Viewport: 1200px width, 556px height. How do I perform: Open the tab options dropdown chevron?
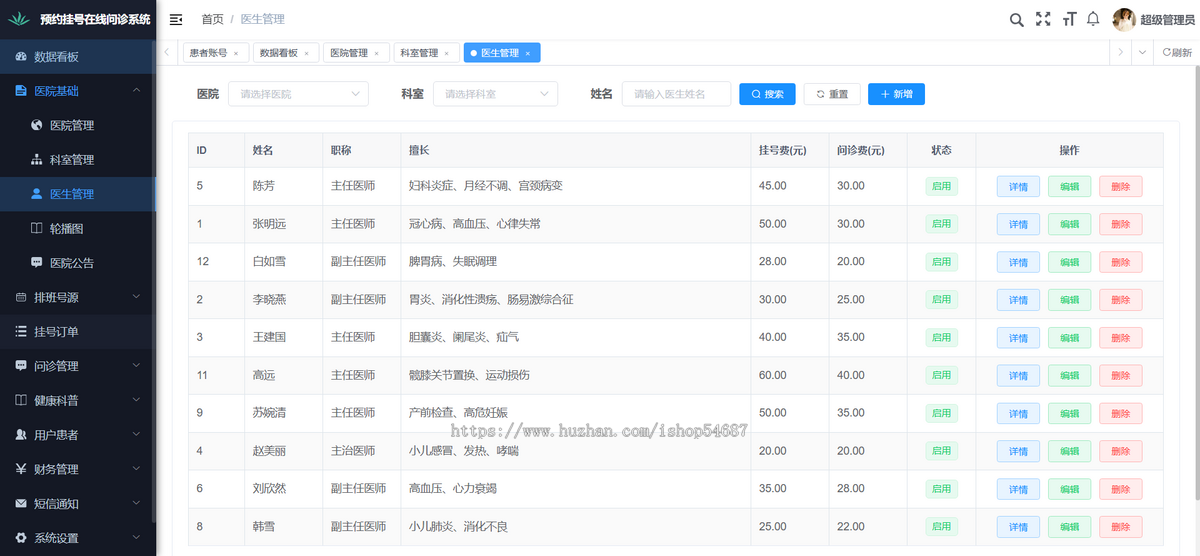tap(1143, 53)
